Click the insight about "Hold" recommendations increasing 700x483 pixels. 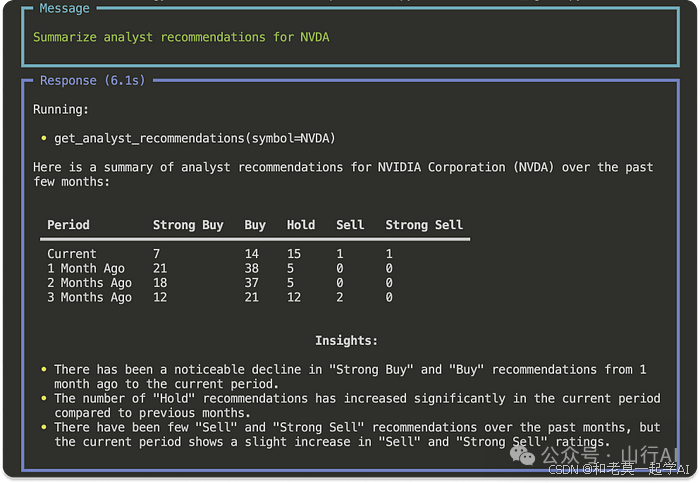[x=357, y=406]
